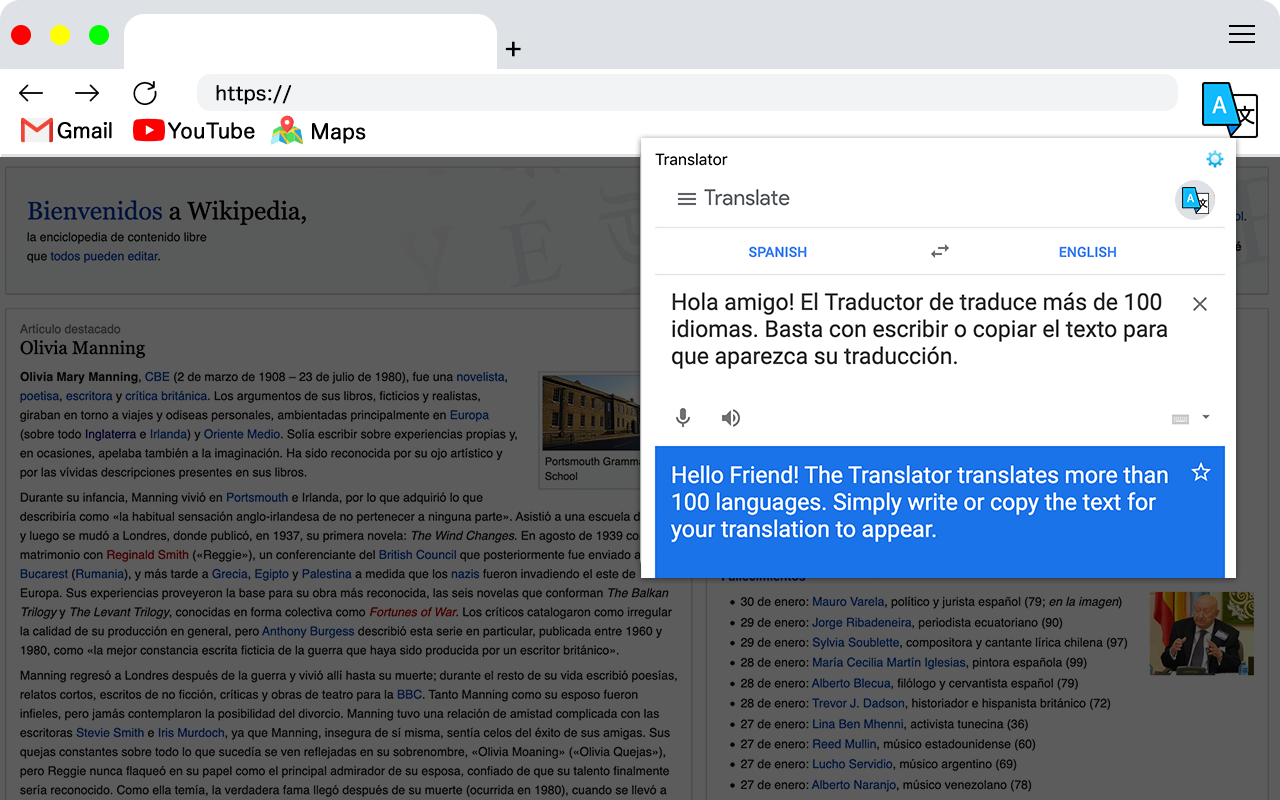Activate microphone voice input
The height and width of the screenshot is (800, 1280).
[683, 418]
